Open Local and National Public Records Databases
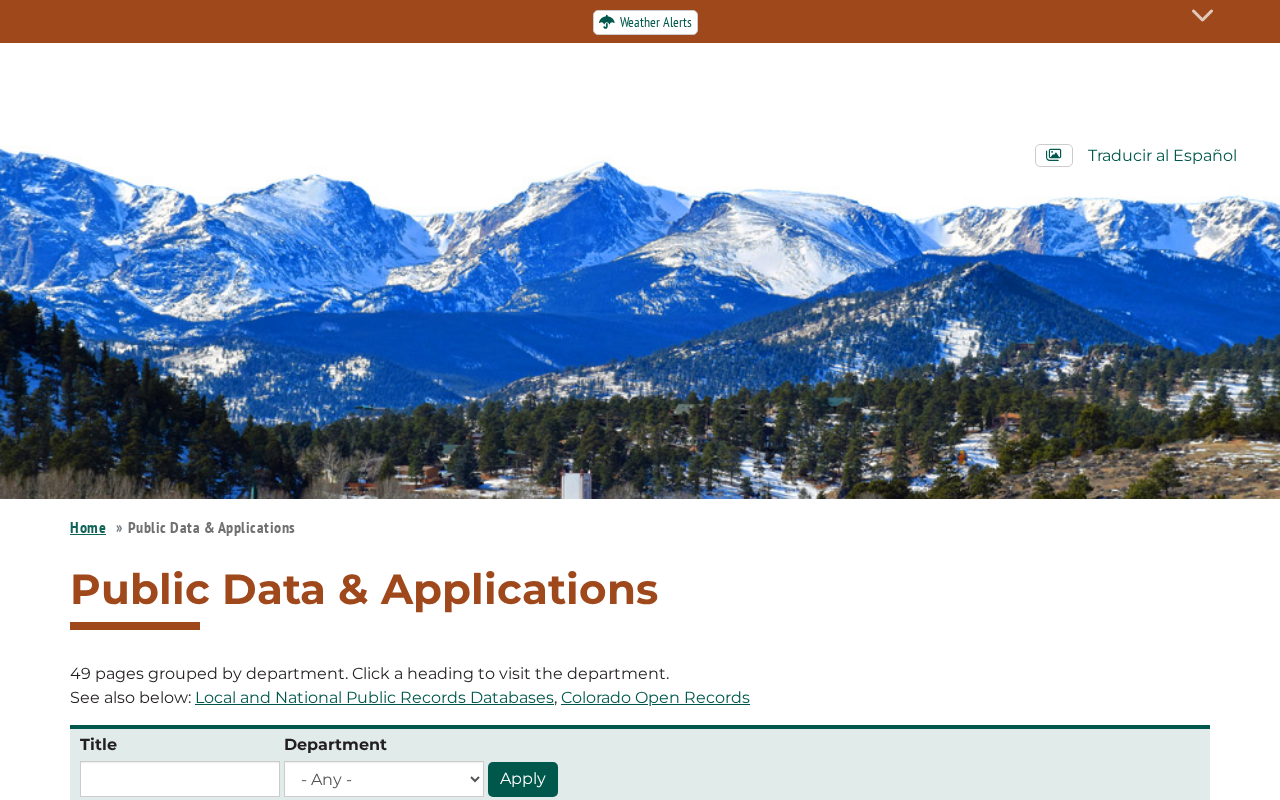Image resolution: width=1280 pixels, height=800 pixels. 374,698
